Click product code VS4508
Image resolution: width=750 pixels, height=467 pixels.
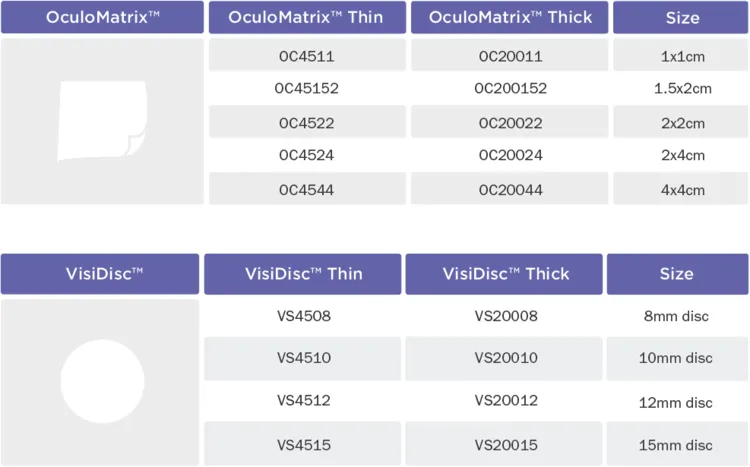tap(303, 316)
